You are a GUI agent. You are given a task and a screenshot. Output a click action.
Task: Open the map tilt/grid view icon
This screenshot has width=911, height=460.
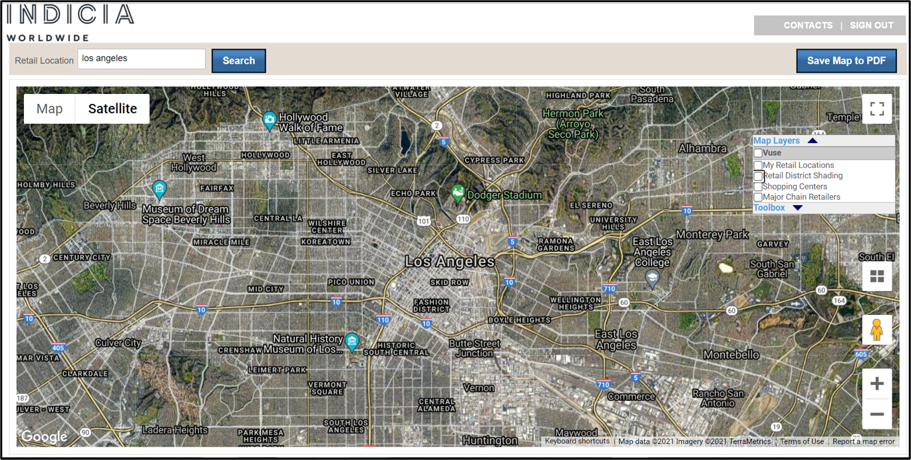[877, 276]
